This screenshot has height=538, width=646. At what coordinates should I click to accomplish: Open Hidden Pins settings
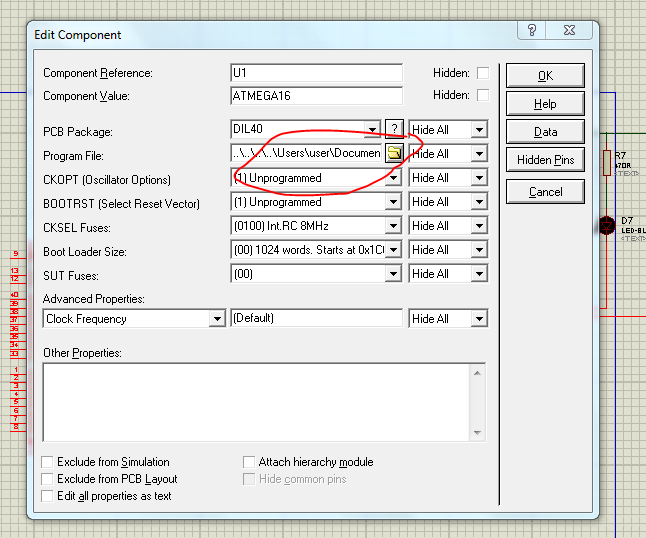point(545,159)
